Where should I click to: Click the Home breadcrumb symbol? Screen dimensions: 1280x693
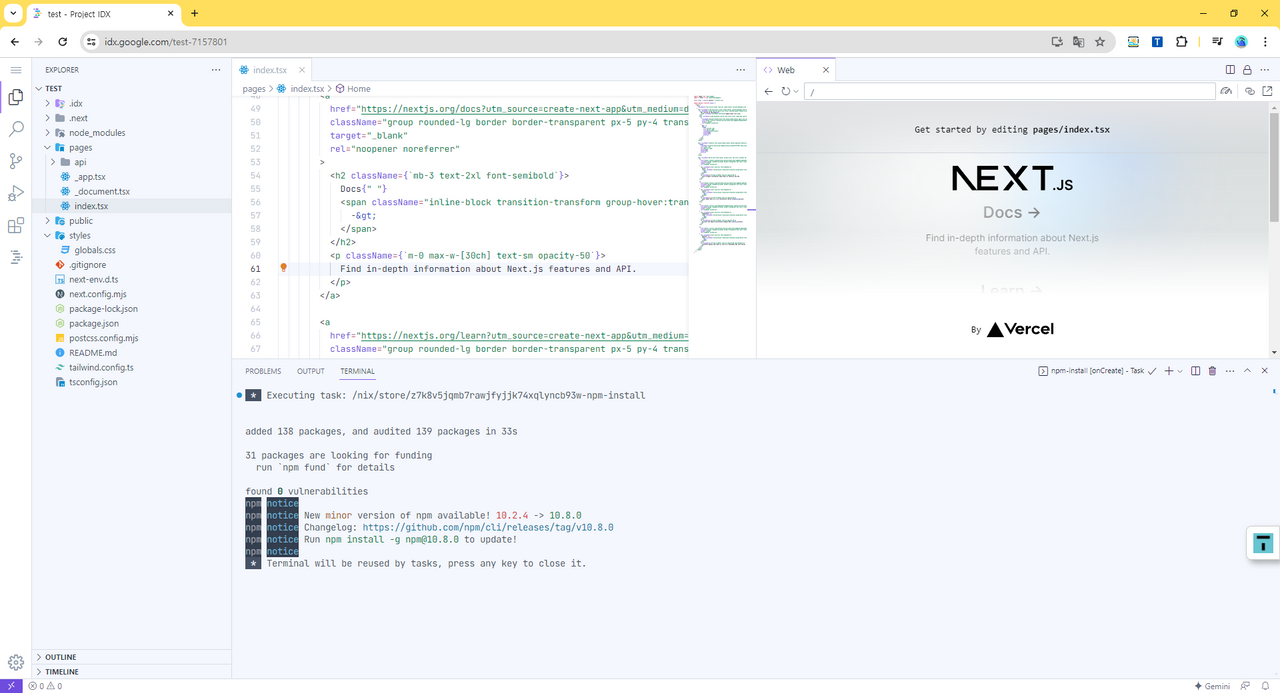pos(358,89)
